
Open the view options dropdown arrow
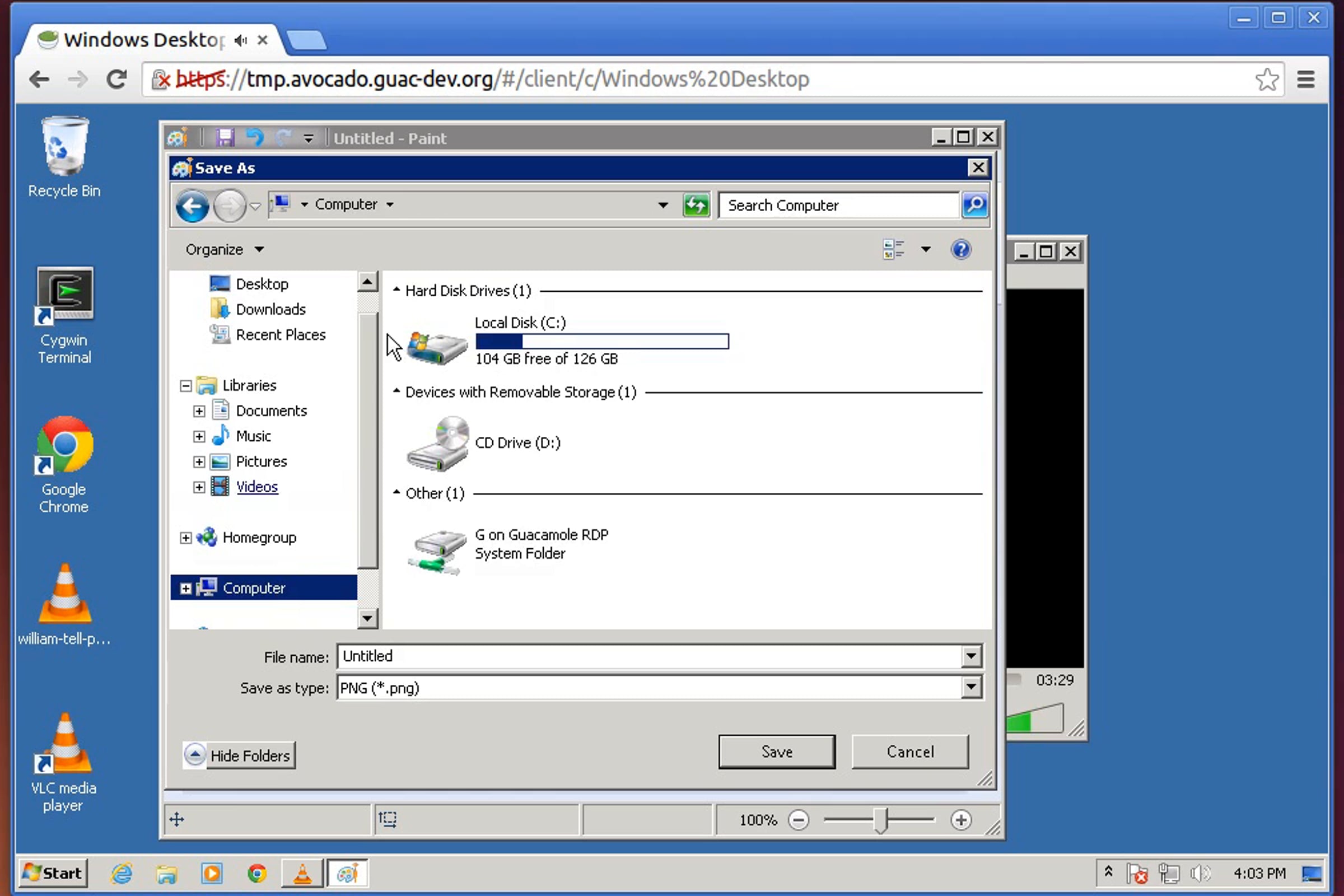926,249
